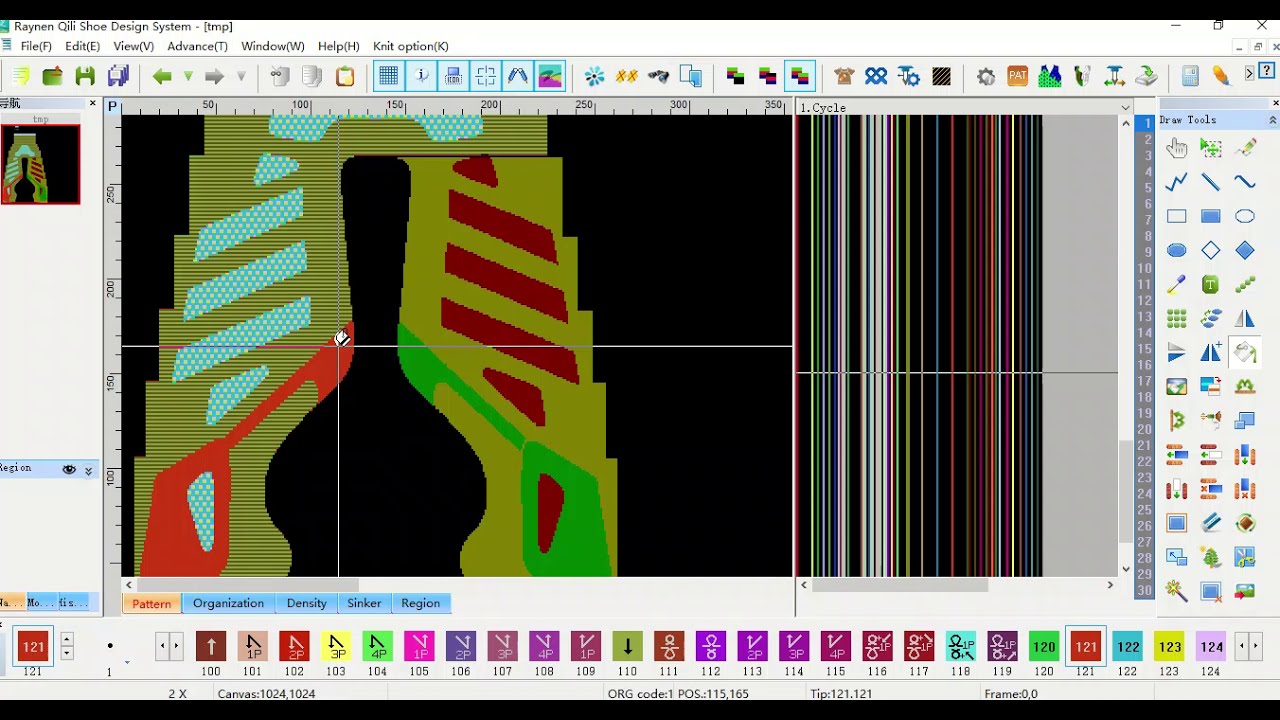The width and height of the screenshot is (1280, 720).
Task: Activate the eyedropper color picker tool
Action: click(1177, 285)
